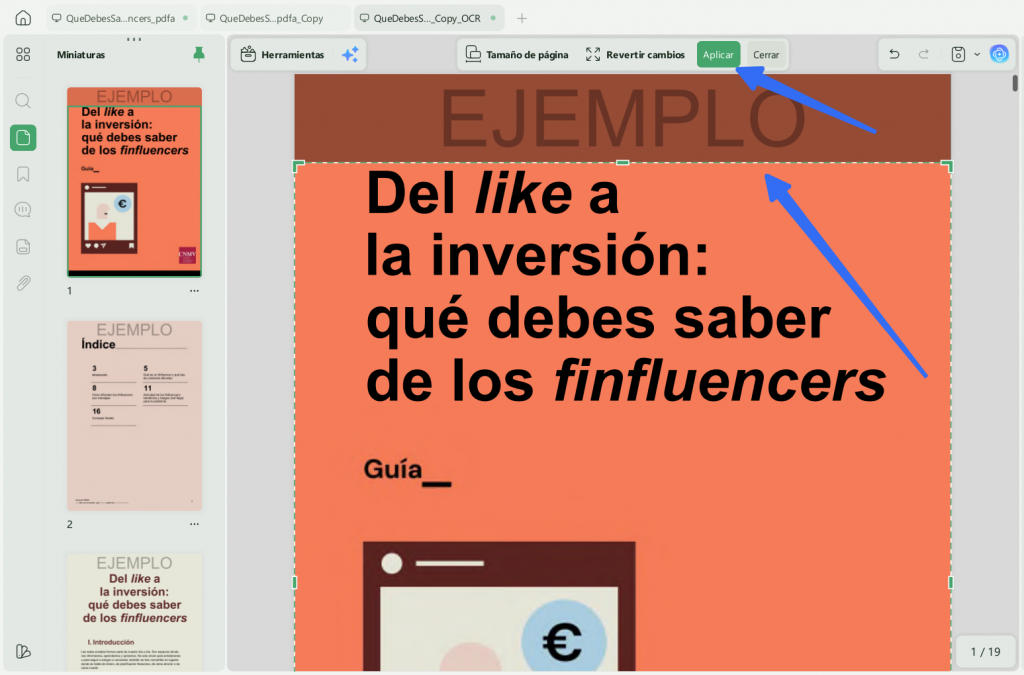The height and width of the screenshot is (675, 1024).
Task: Open the AI assistant round icon
Action: tap(999, 54)
